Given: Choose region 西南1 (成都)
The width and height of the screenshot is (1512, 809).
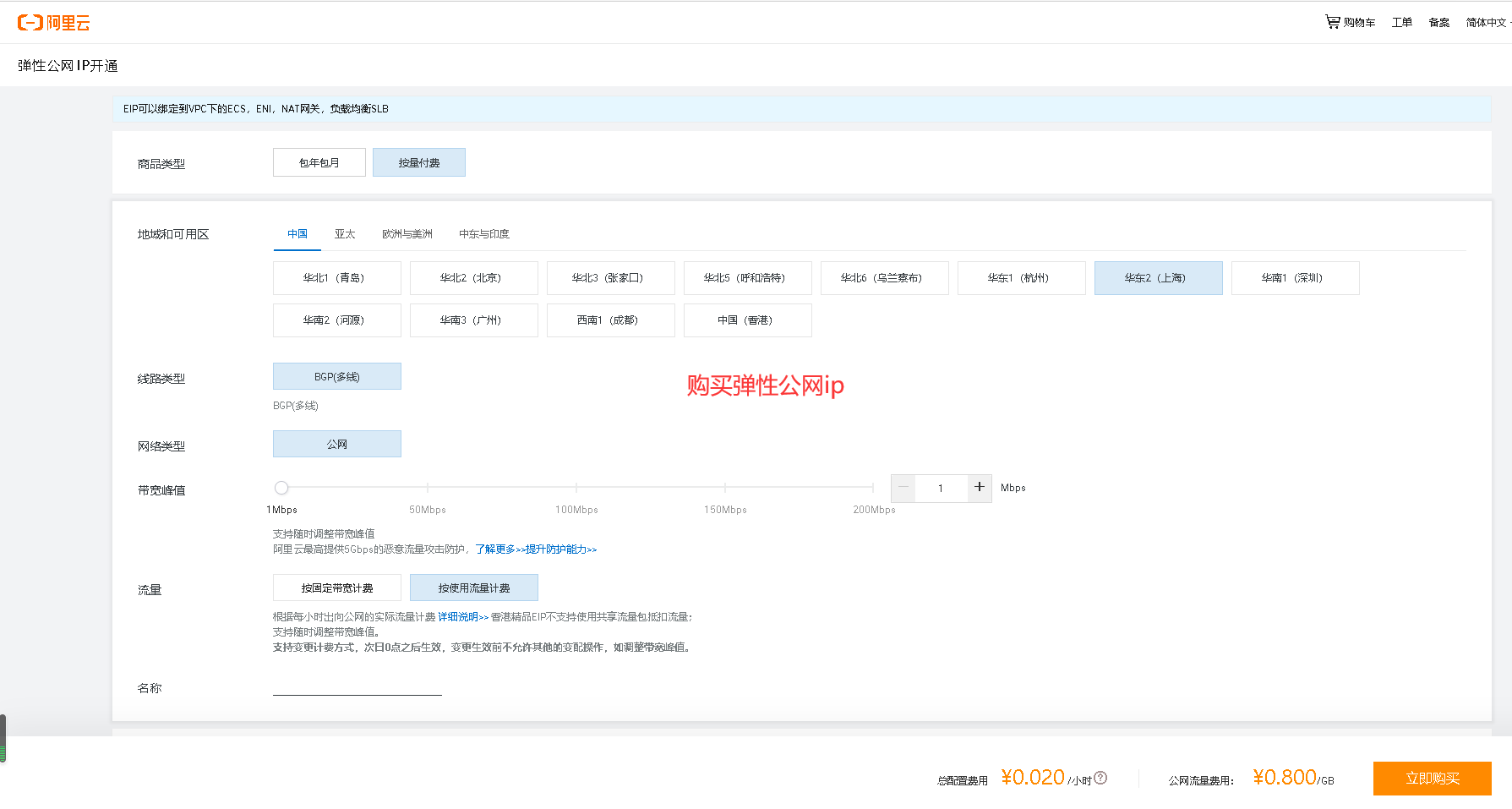Looking at the screenshot, I should tap(611, 320).
